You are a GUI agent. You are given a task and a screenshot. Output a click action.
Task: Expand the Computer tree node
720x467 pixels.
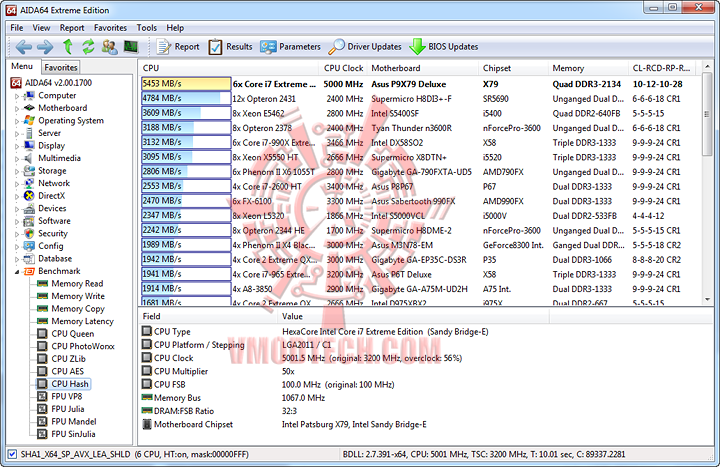click(17, 96)
